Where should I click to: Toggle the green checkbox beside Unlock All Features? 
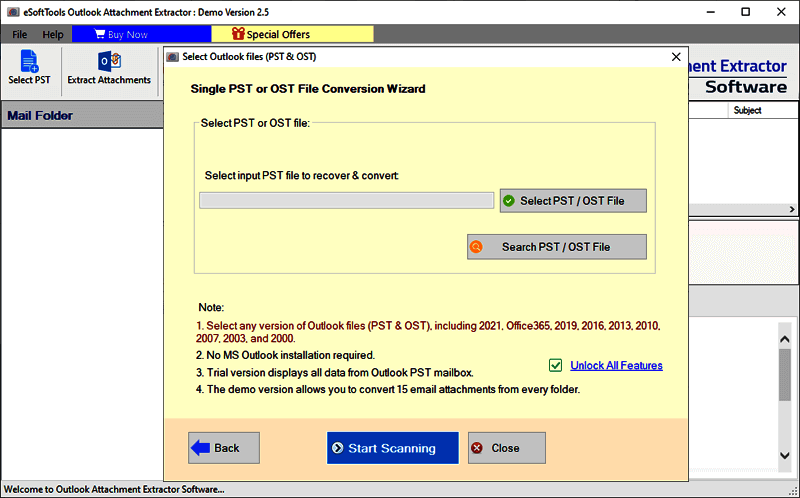pyautogui.click(x=556, y=365)
